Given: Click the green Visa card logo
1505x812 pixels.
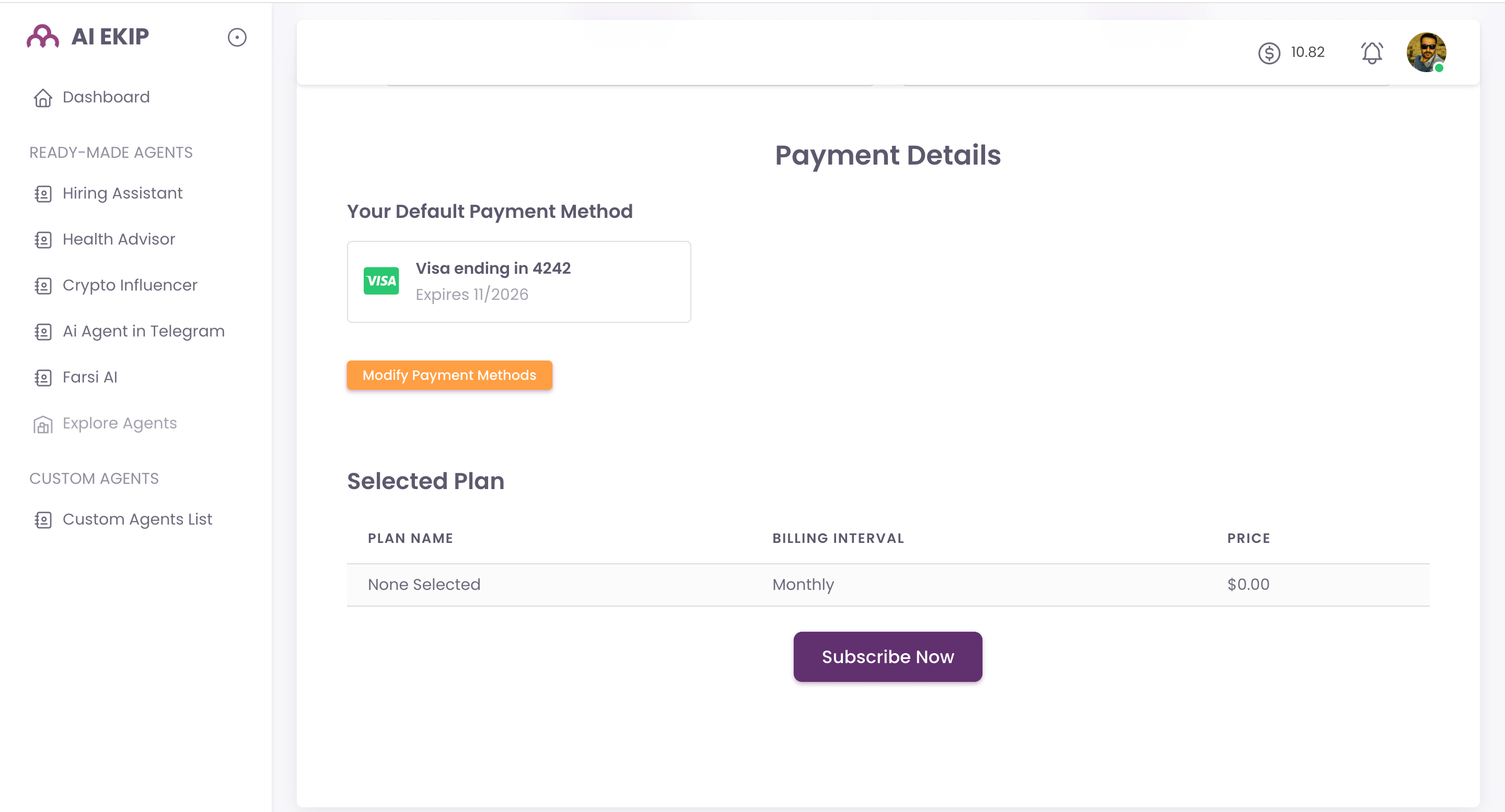Looking at the screenshot, I should pyautogui.click(x=381, y=281).
